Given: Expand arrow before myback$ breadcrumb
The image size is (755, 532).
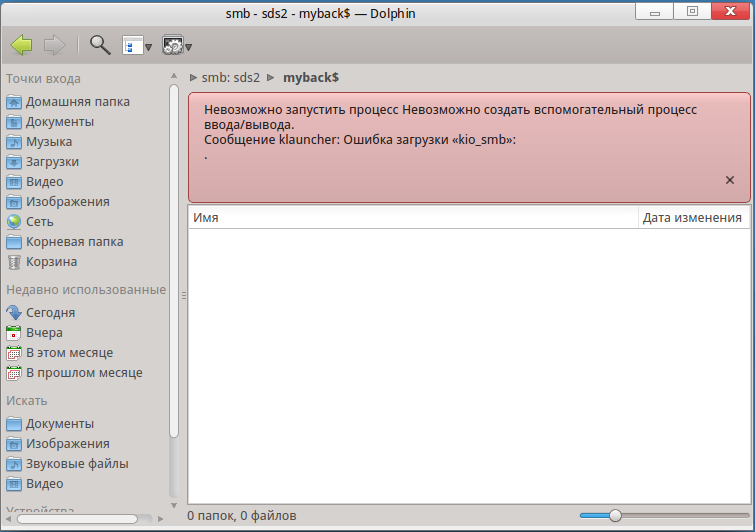Looking at the screenshot, I should 271,78.
